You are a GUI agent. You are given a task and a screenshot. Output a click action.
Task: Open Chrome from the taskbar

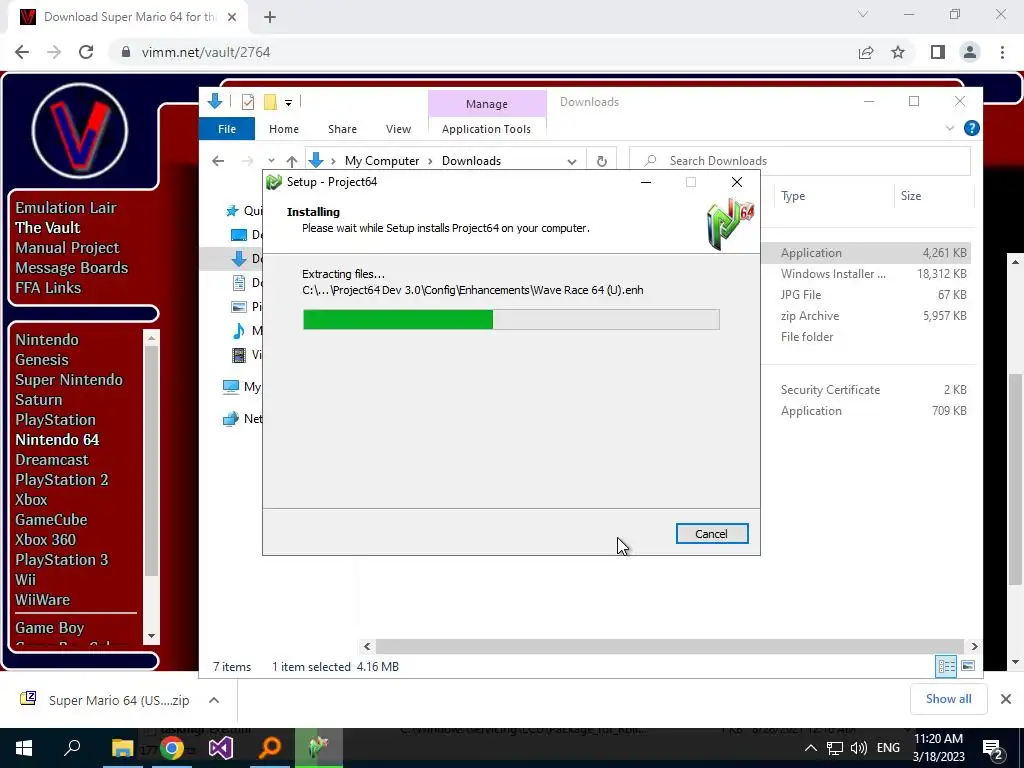[x=172, y=748]
